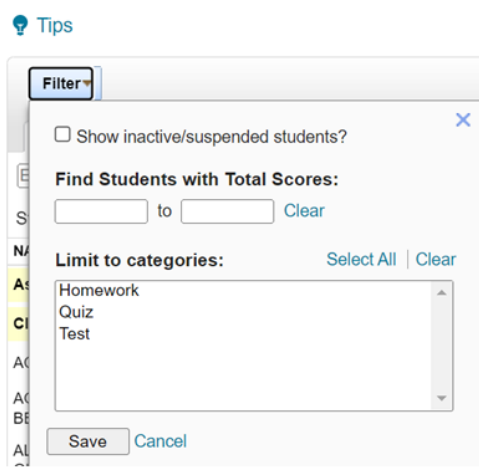Close the filter panel with X
The image size is (479, 467).
coord(463,120)
